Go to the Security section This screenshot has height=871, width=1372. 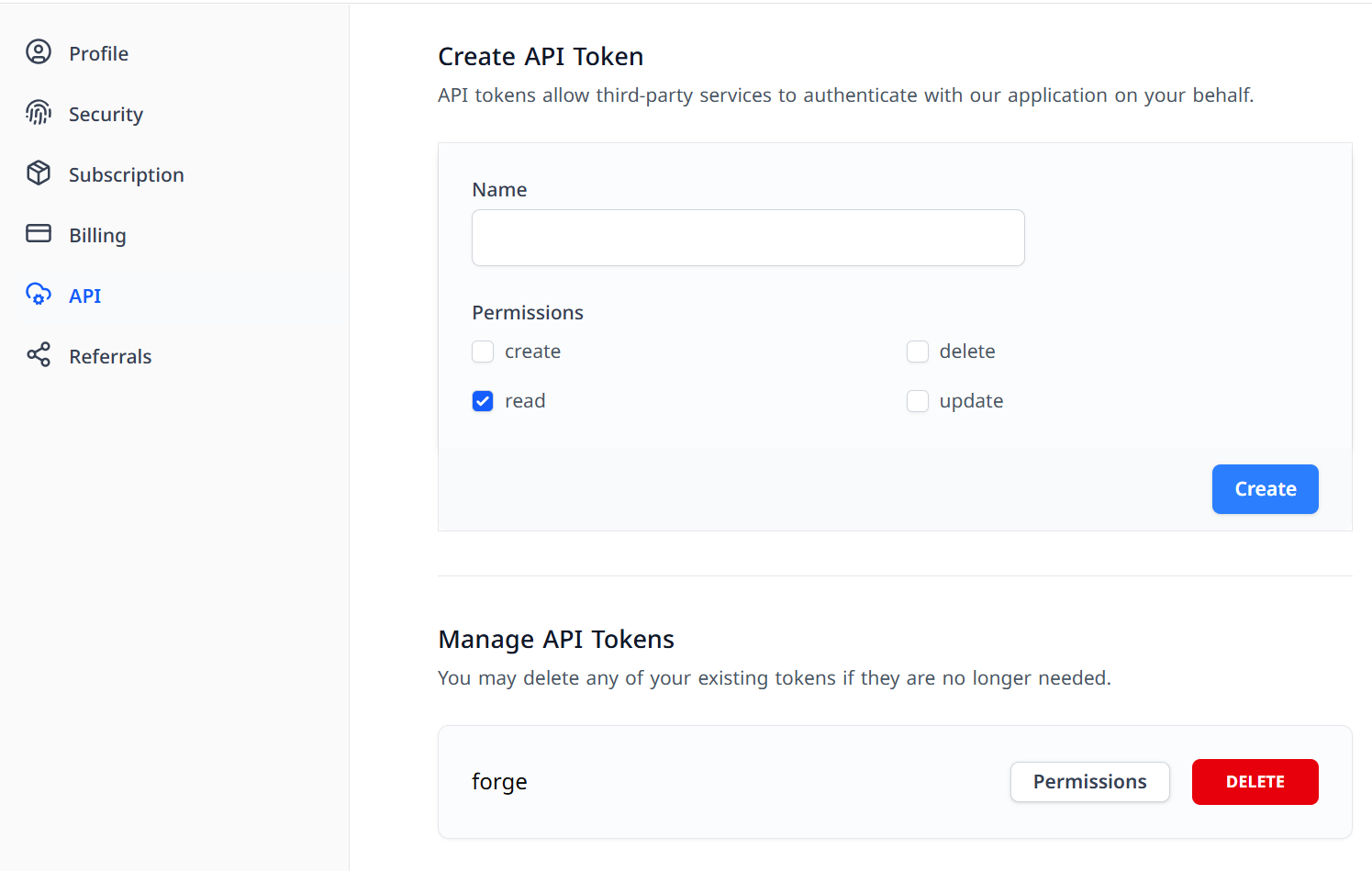click(106, 114)
